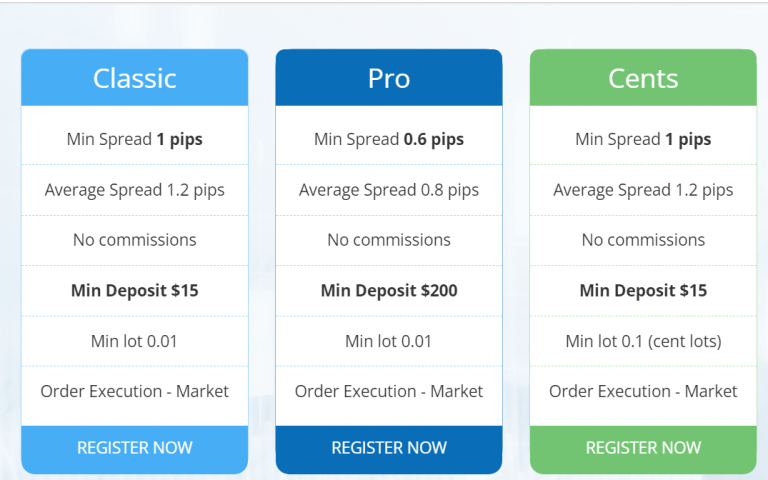Click Average Spread 1.2 pips in Cents
Screen dimensions: 768x480
(643, 190)
